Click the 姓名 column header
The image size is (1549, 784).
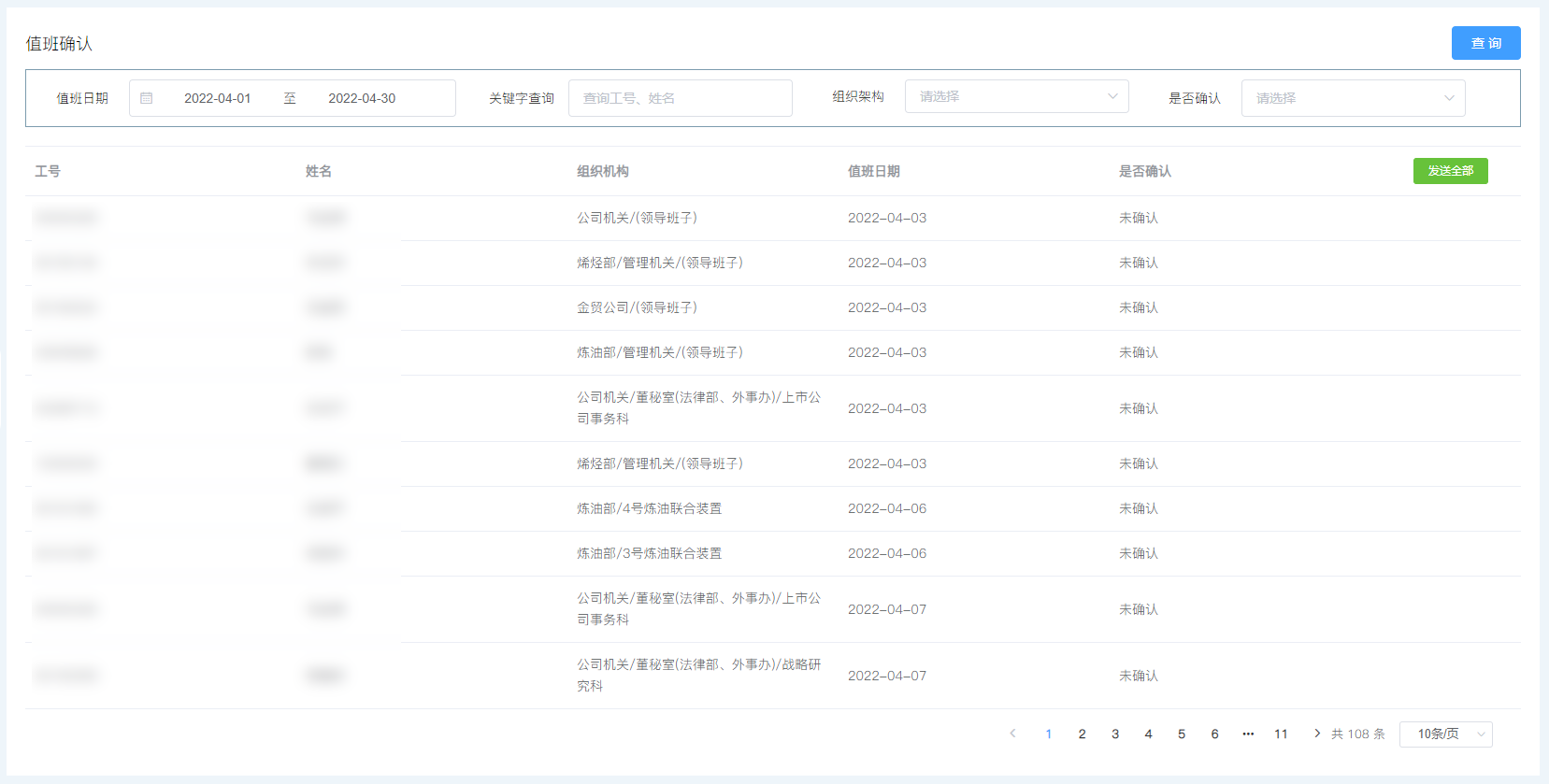pos(319,171)
